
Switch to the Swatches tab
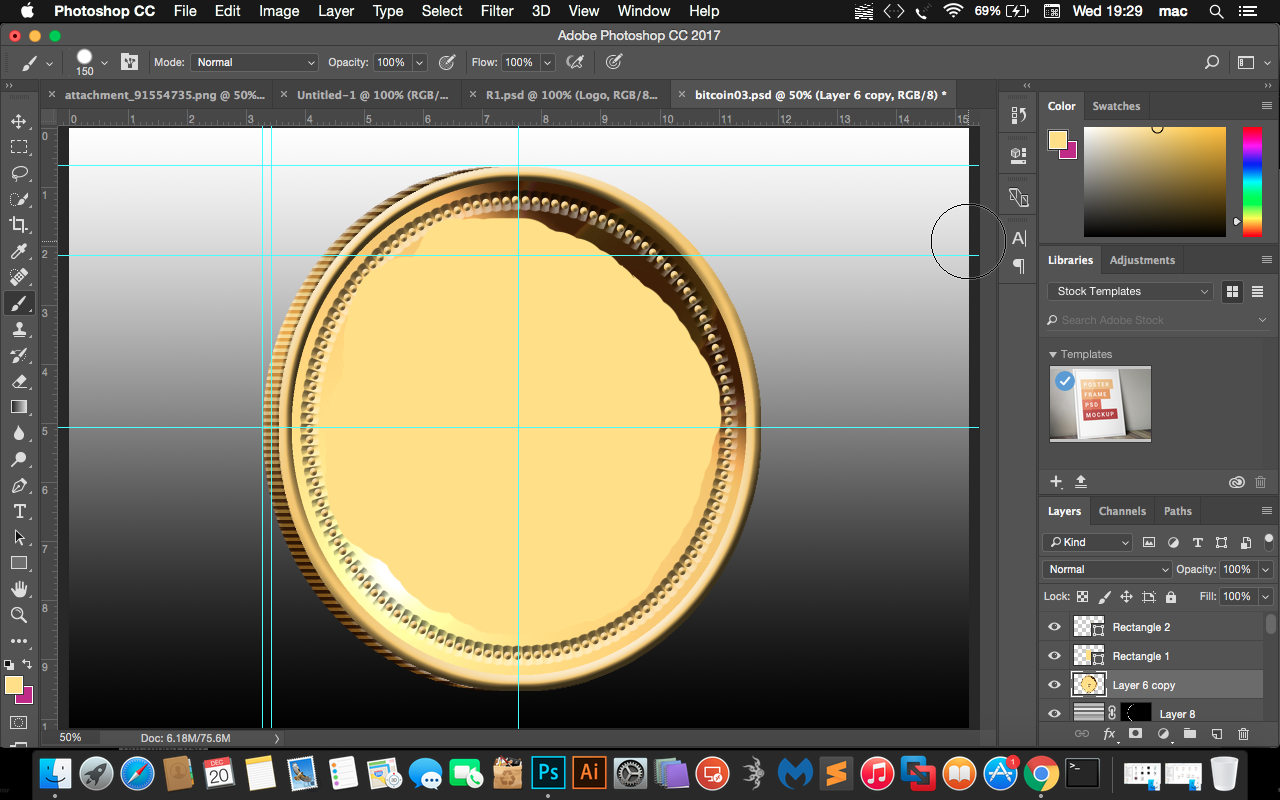(1116, 106)
